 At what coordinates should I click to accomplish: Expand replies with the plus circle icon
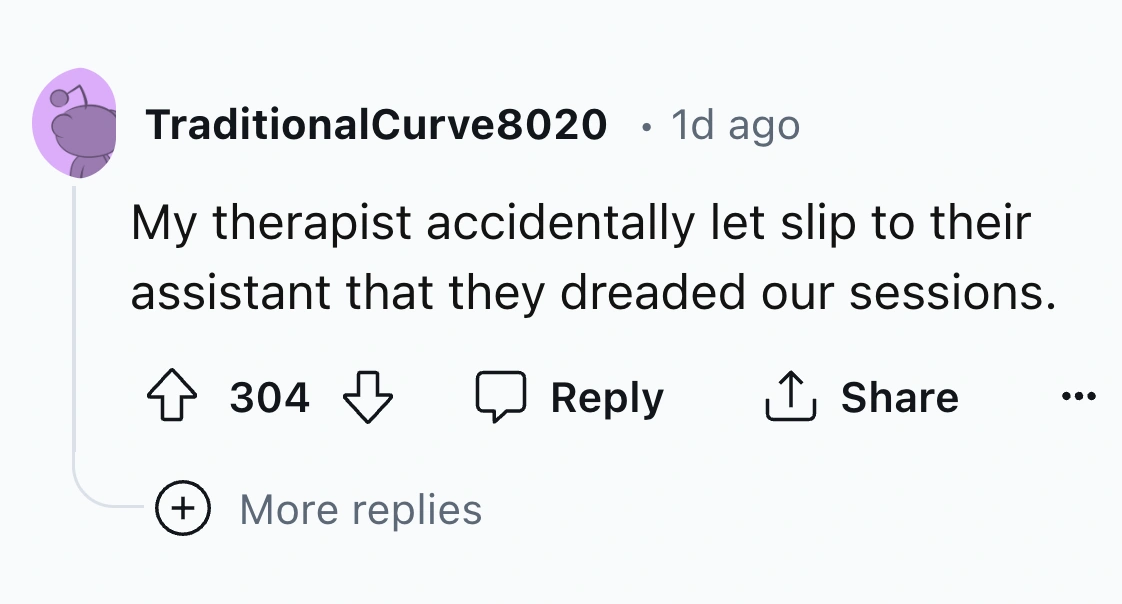click(182, 510)
